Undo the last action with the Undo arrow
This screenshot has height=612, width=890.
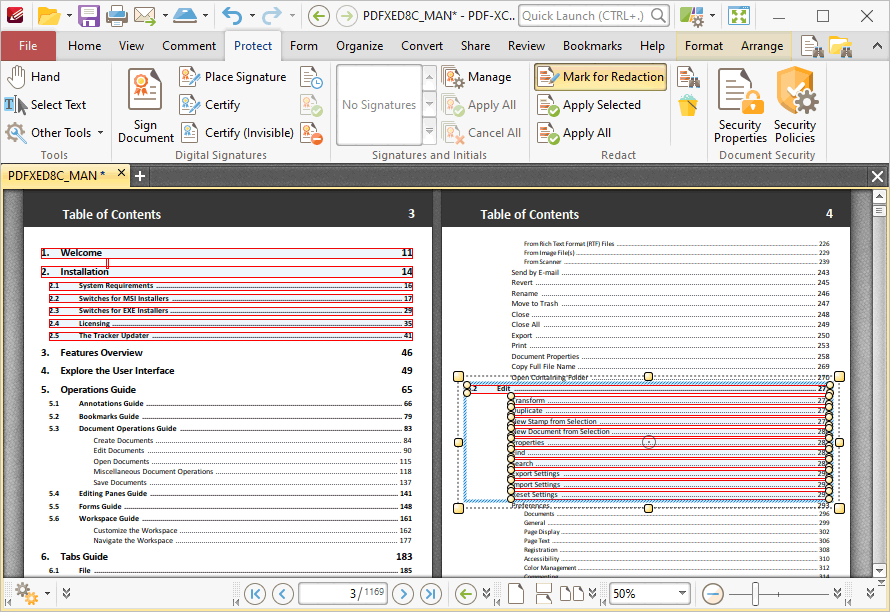[x=232, y=16]
